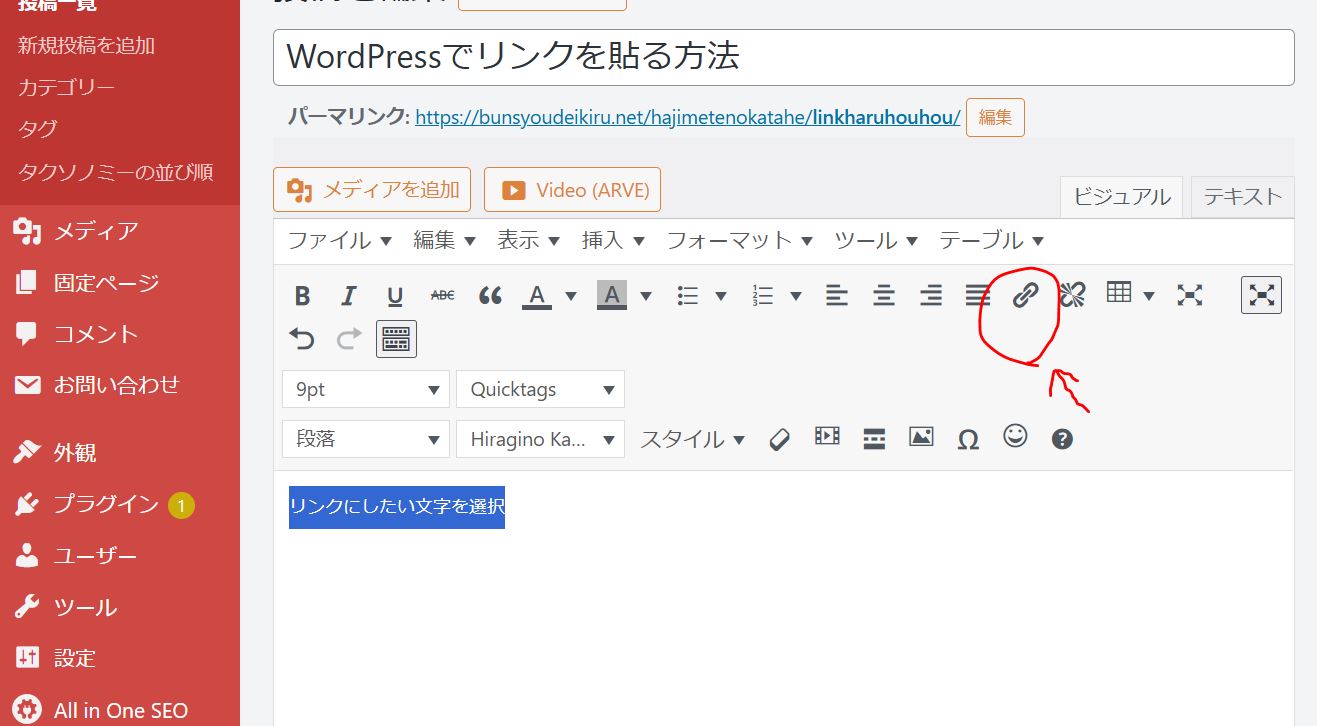Open the Quicktags dropdown
Viewport: 1317px width, 726px height.
pyautogui.click(x=540, y=390)
